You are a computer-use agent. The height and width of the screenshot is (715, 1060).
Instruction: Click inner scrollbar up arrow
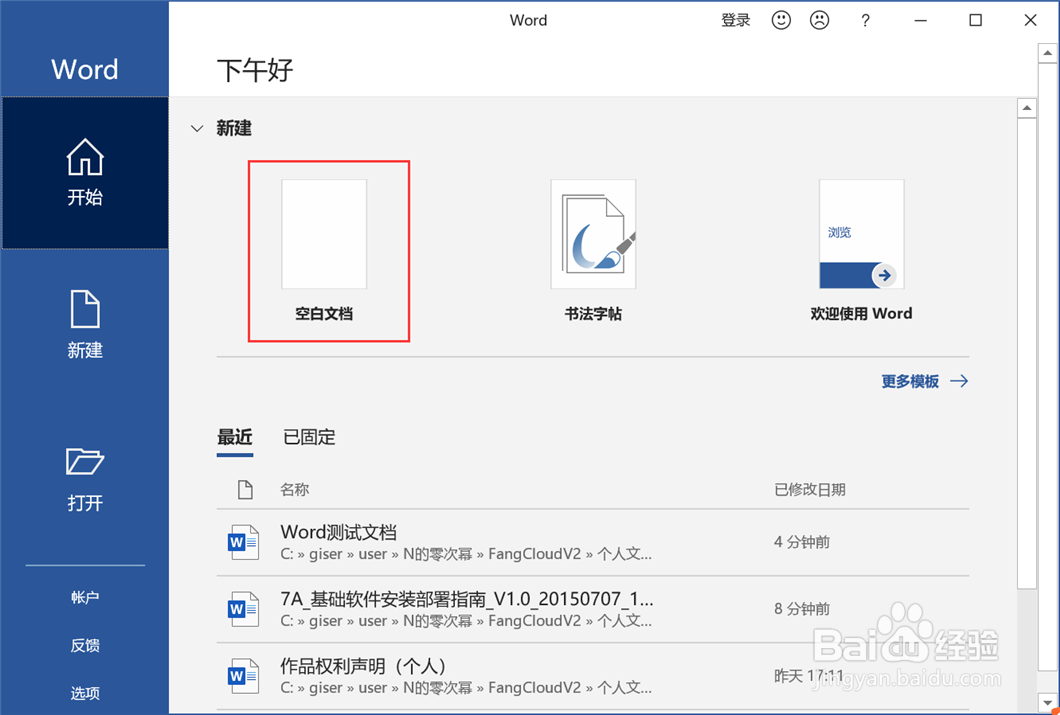[1027, 108]
